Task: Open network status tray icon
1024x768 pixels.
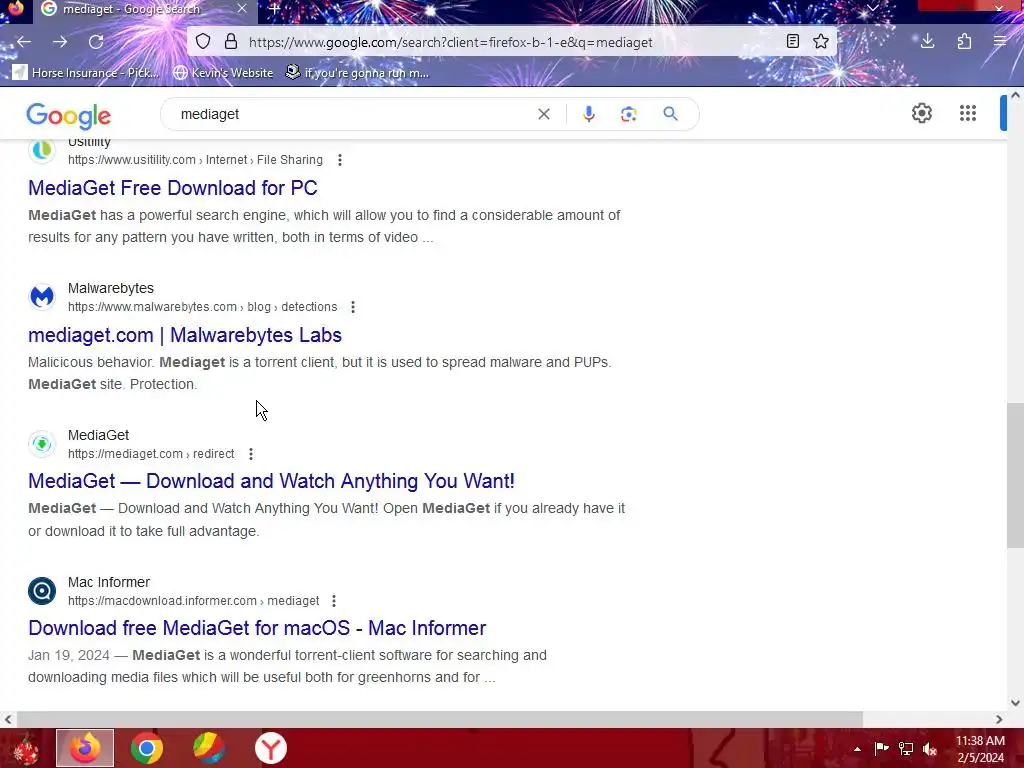Action: 906,749
